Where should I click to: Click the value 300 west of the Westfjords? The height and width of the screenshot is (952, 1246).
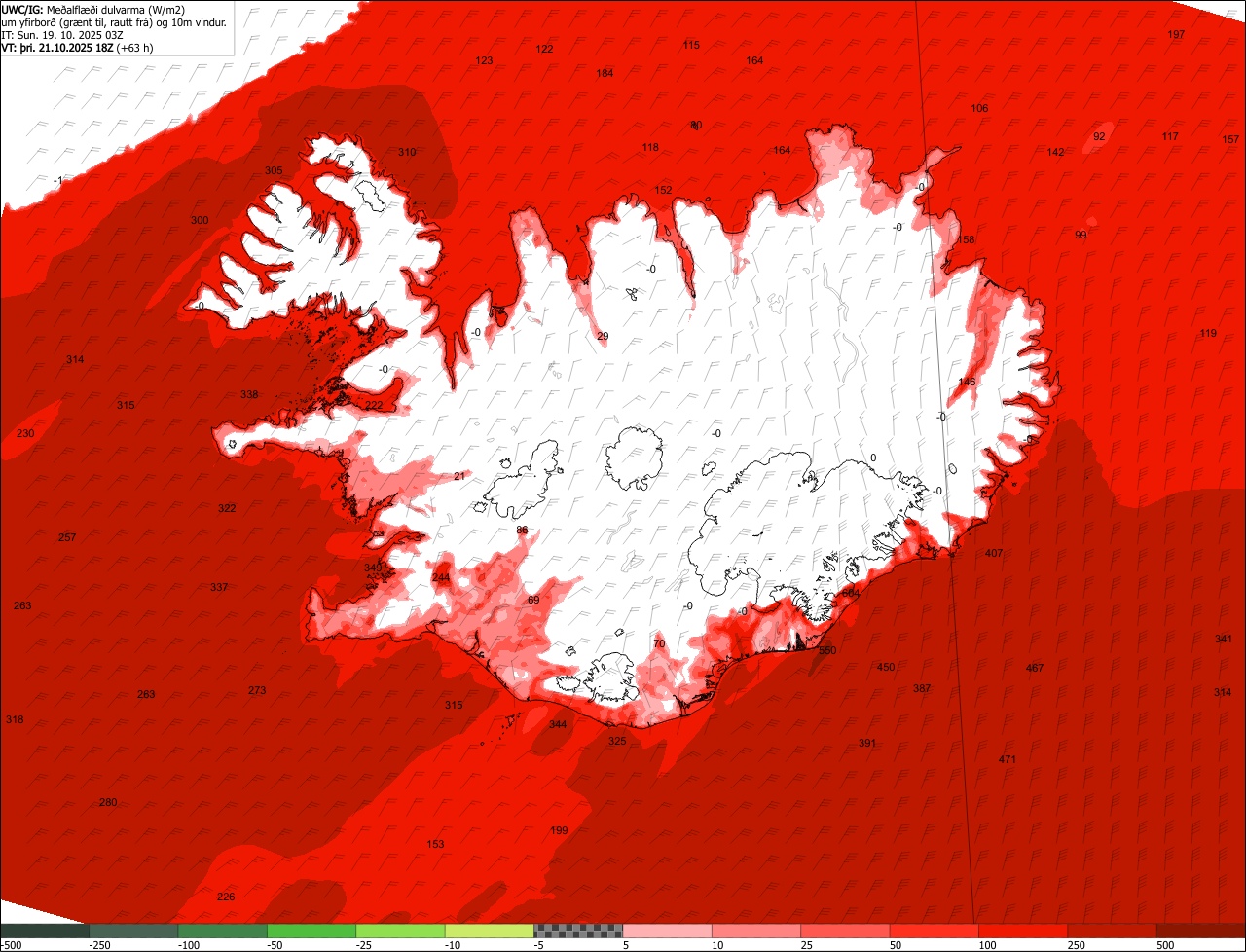200,220
